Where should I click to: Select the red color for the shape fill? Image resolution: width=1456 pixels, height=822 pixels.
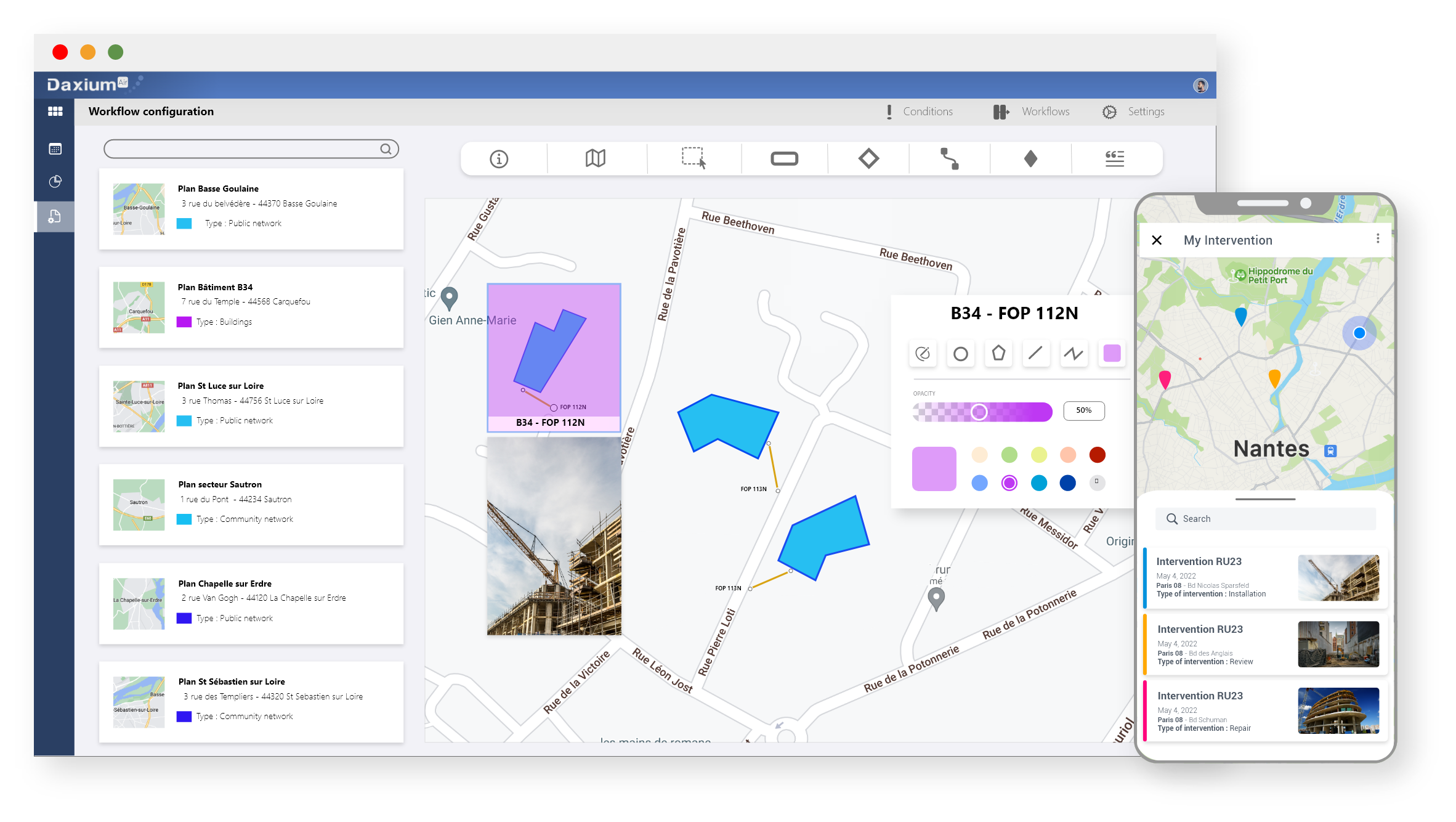(1097, 454)
